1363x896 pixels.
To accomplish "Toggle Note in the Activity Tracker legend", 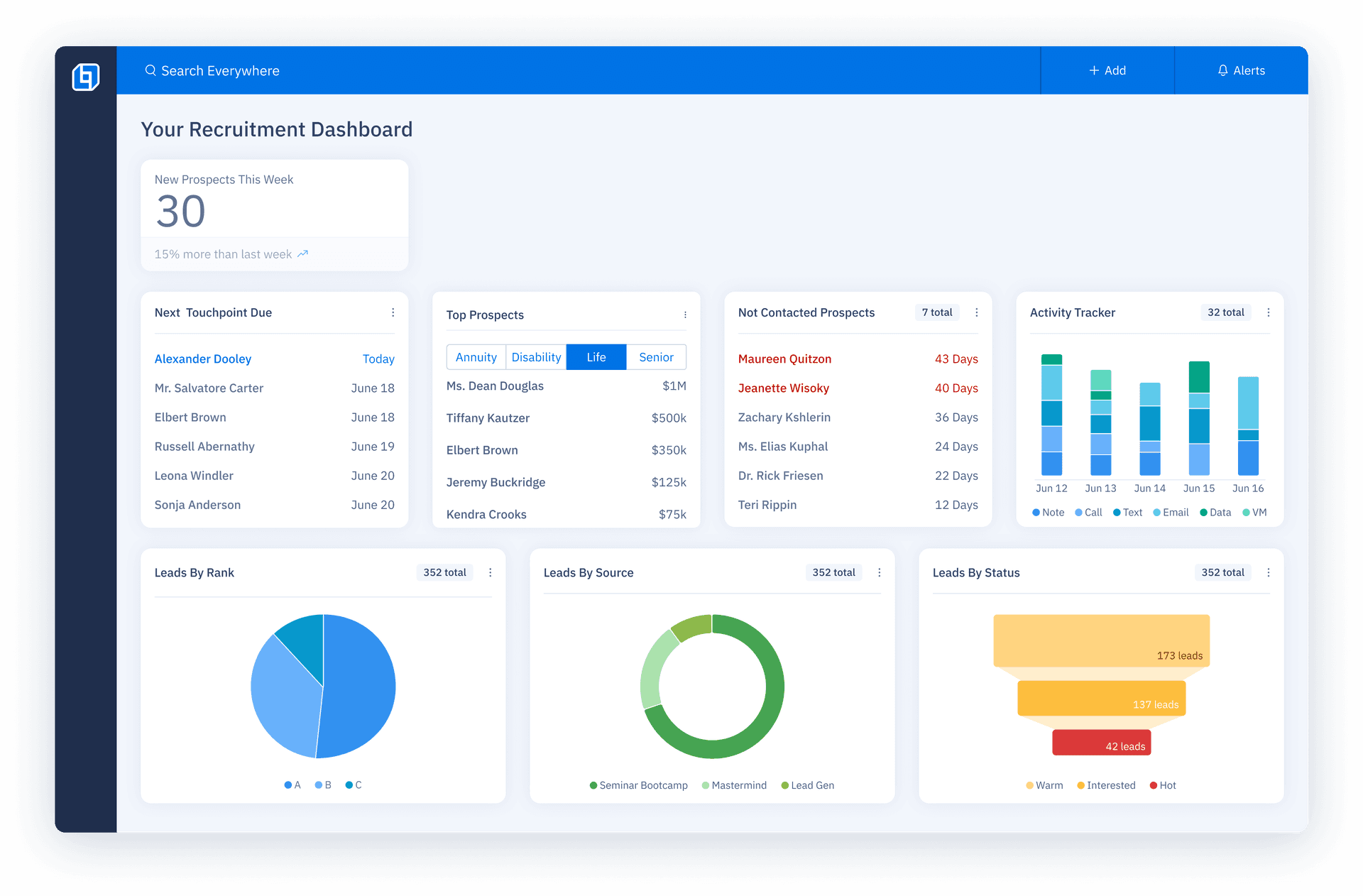I will pyautogui.click(x=1048, y=512).
